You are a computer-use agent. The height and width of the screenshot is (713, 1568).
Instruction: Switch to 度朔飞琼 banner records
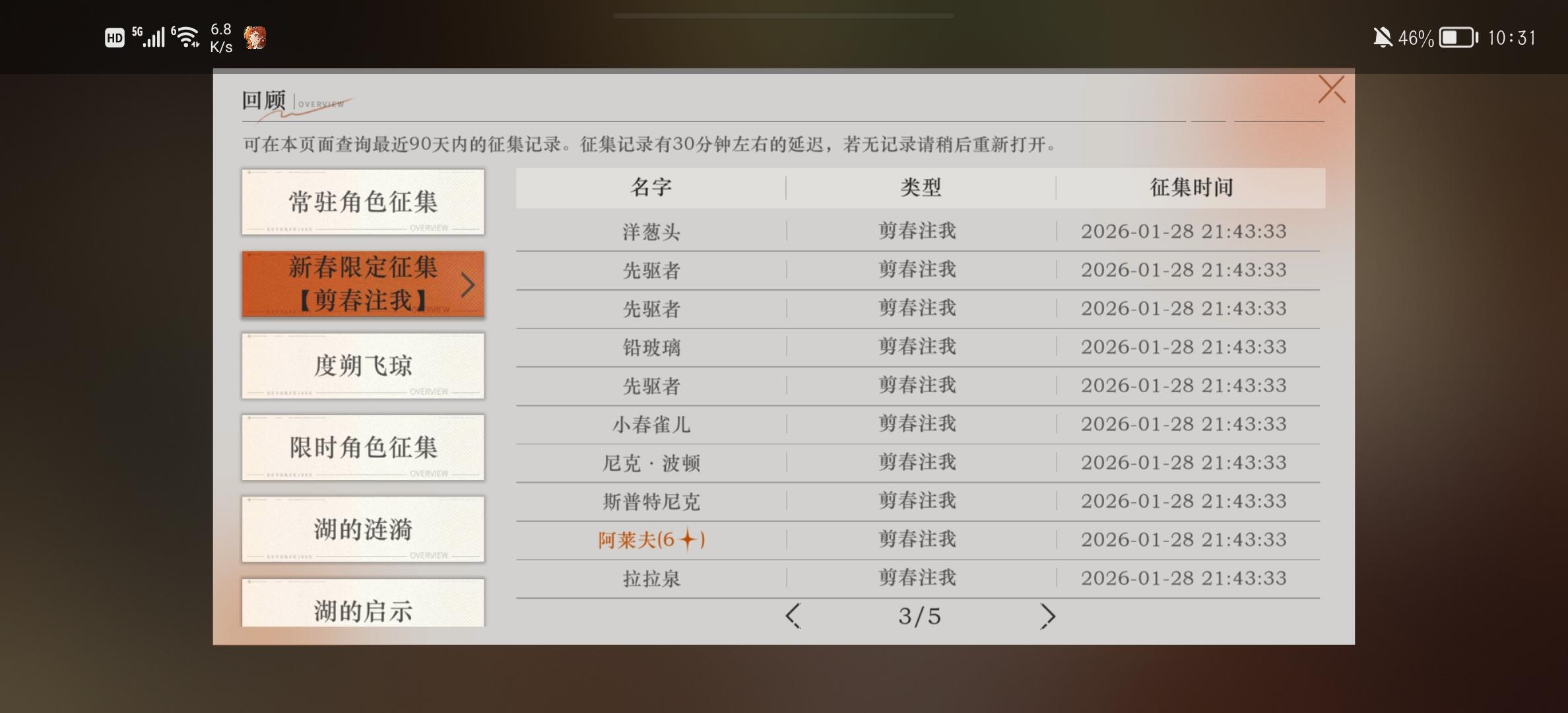[363, 366]
